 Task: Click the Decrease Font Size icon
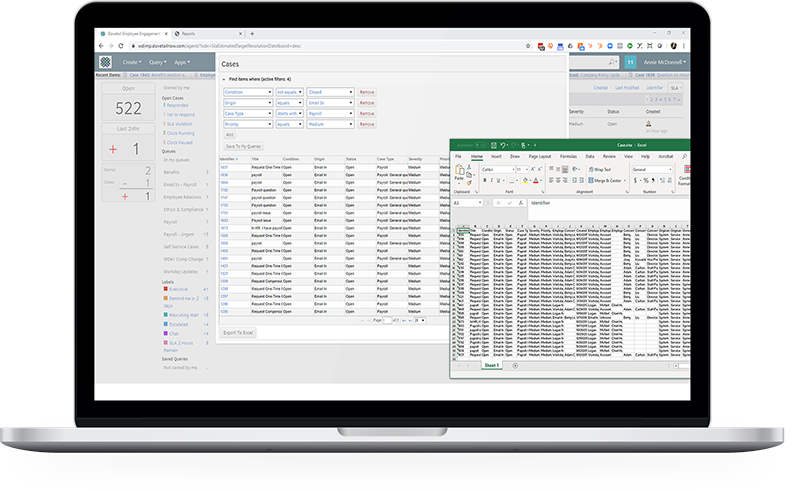(540, 169)
